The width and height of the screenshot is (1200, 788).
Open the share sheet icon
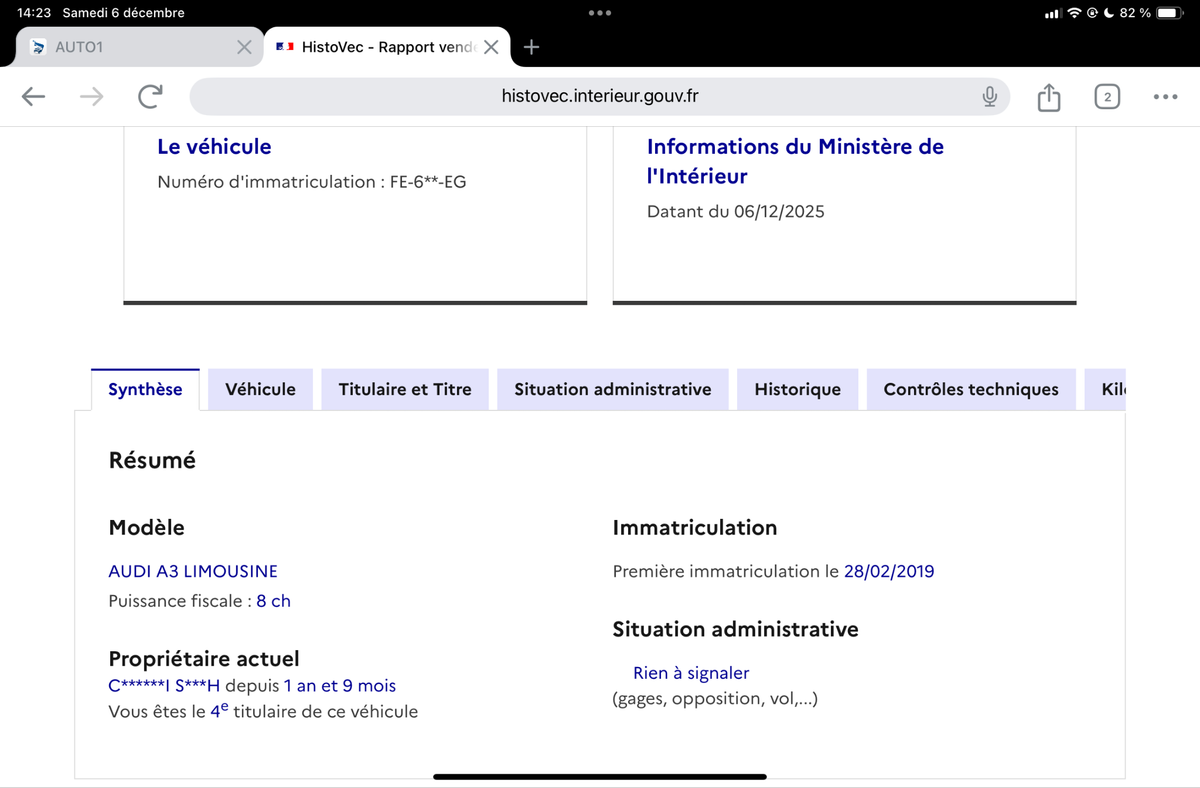[1048, 97]
